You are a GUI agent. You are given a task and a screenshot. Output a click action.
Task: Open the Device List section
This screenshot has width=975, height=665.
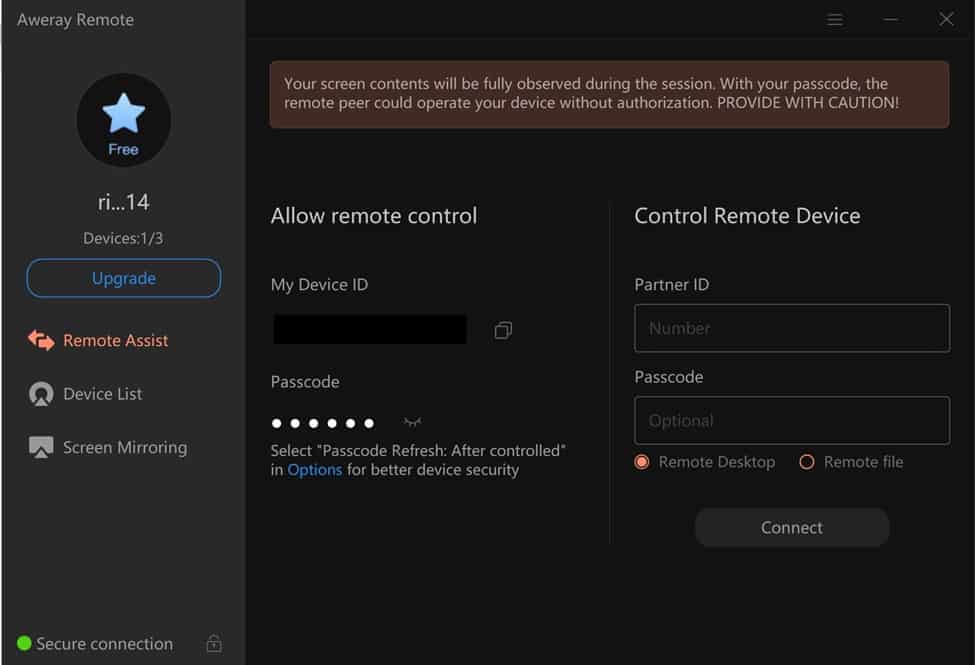pos(85,394)
